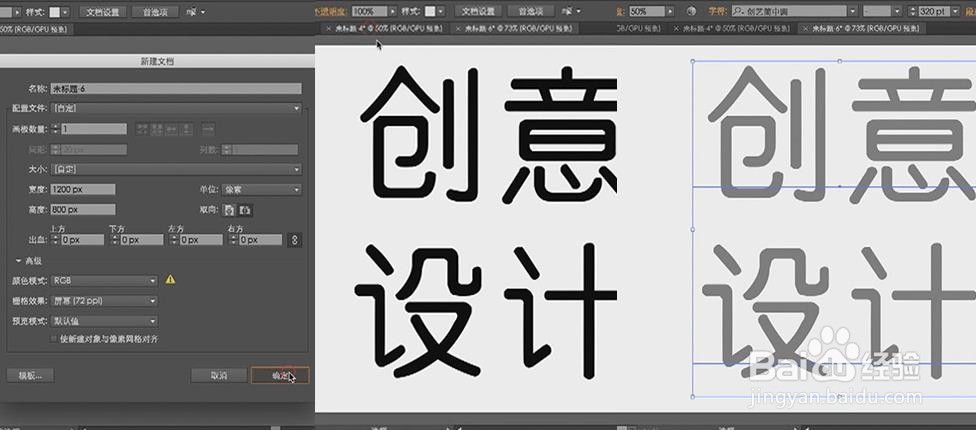
Task: Click the right-to-left artboard layout icon
Action: [x=209, y=129]
